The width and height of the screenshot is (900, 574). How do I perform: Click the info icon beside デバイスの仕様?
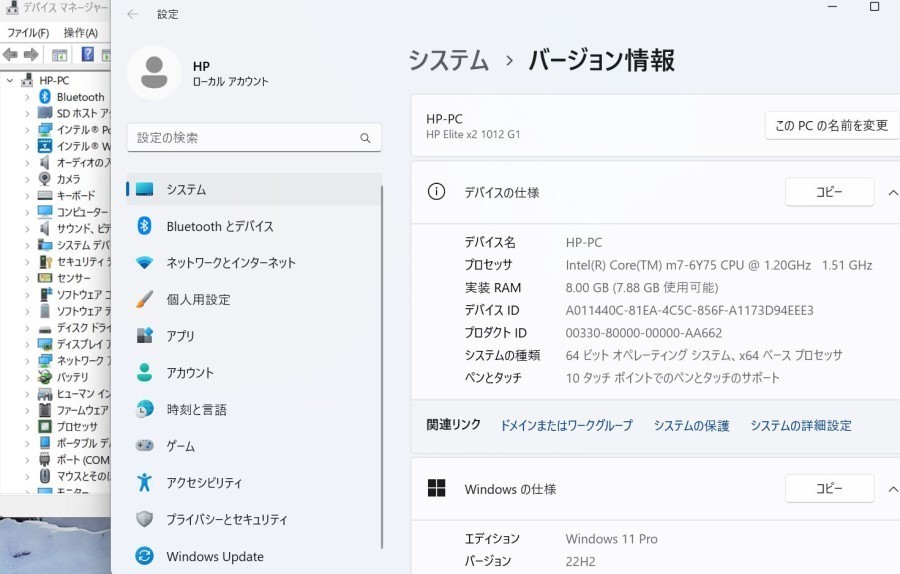[436, 192]
